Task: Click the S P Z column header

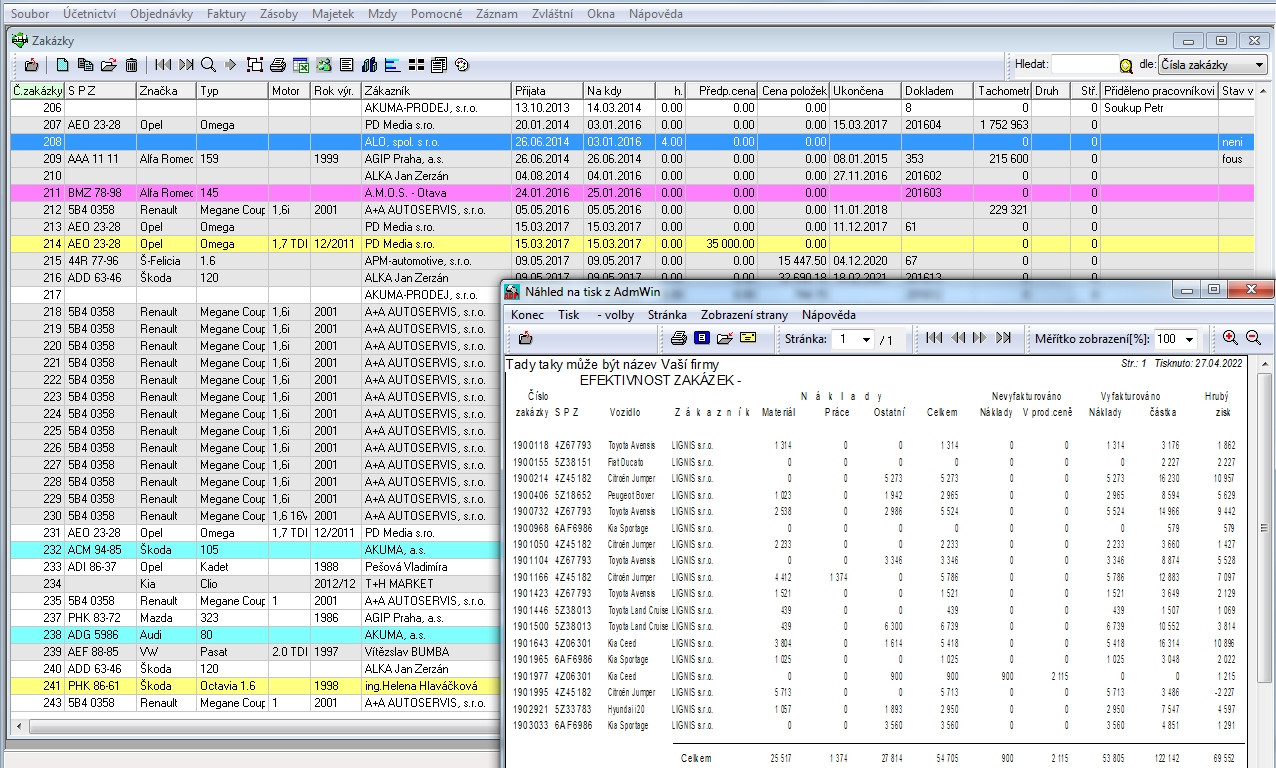Action: tap(101, 91)
